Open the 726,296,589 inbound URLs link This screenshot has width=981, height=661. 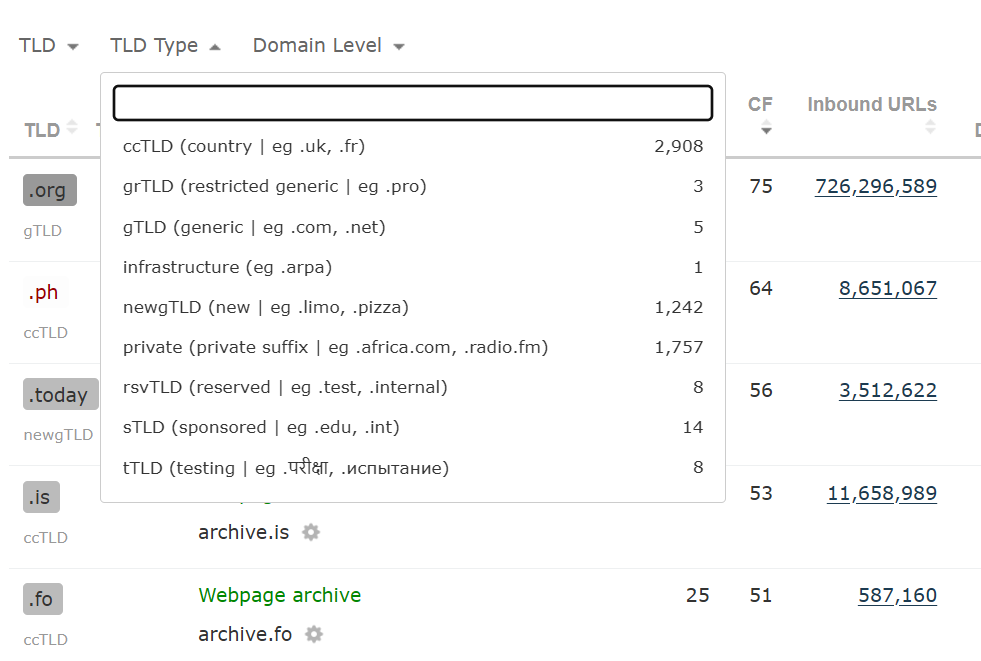point(875,186)
